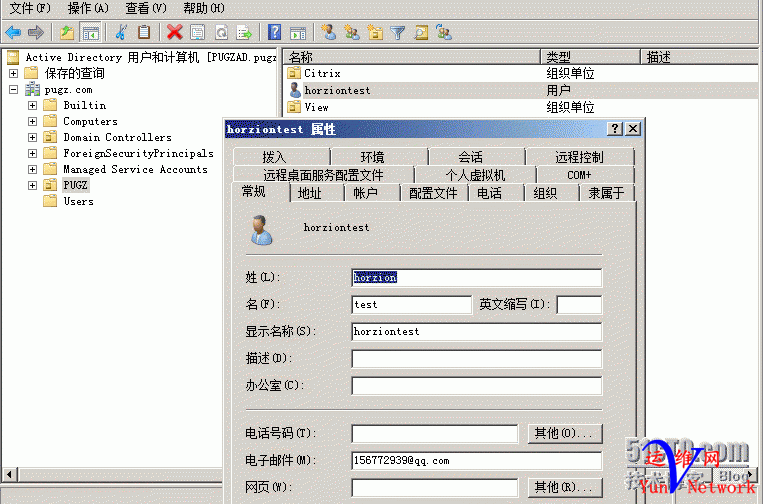Open Help with blue question mark icon

274,33
